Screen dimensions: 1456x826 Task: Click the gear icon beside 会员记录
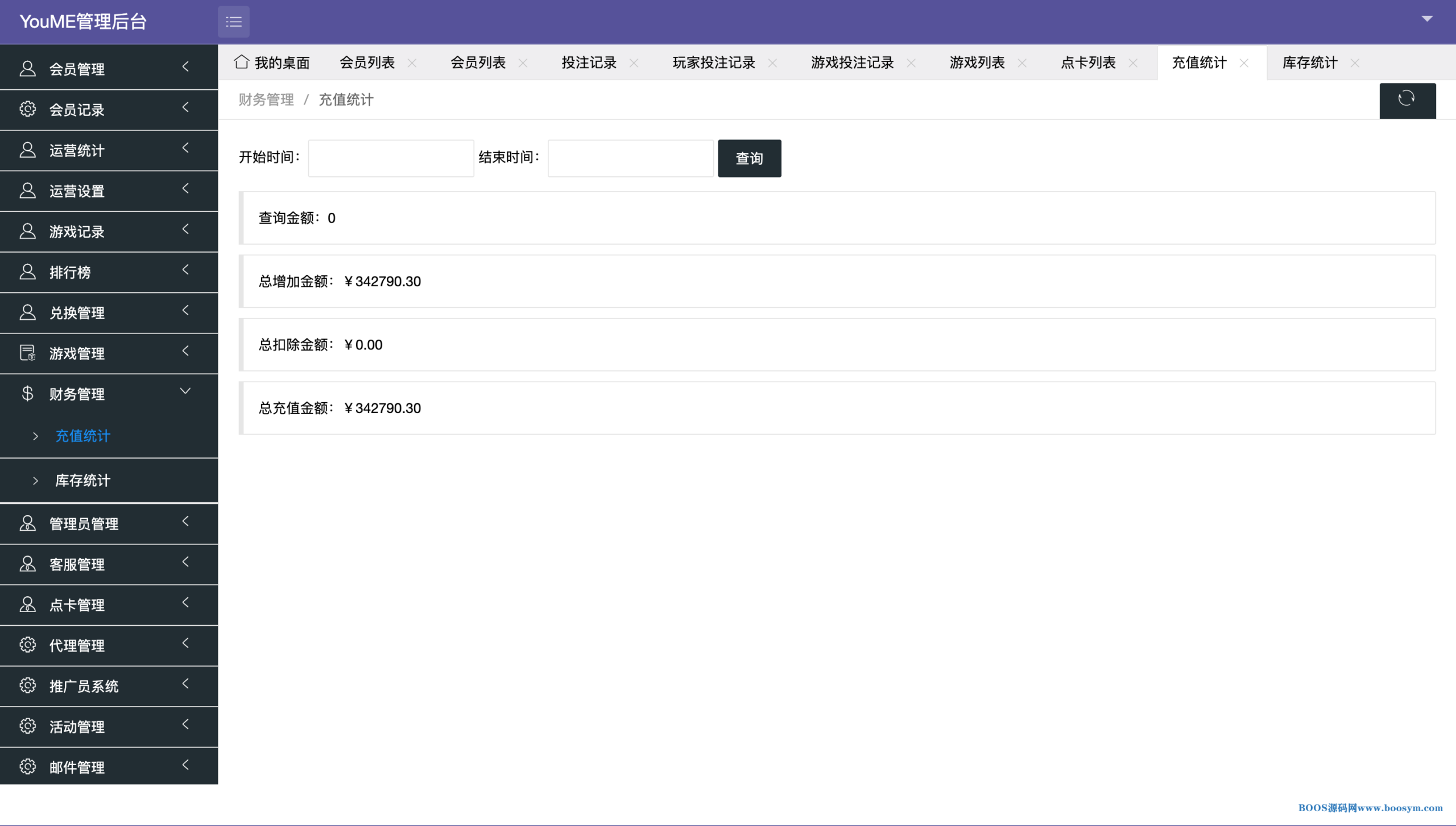pyautogui.click(x=27, y=109)
